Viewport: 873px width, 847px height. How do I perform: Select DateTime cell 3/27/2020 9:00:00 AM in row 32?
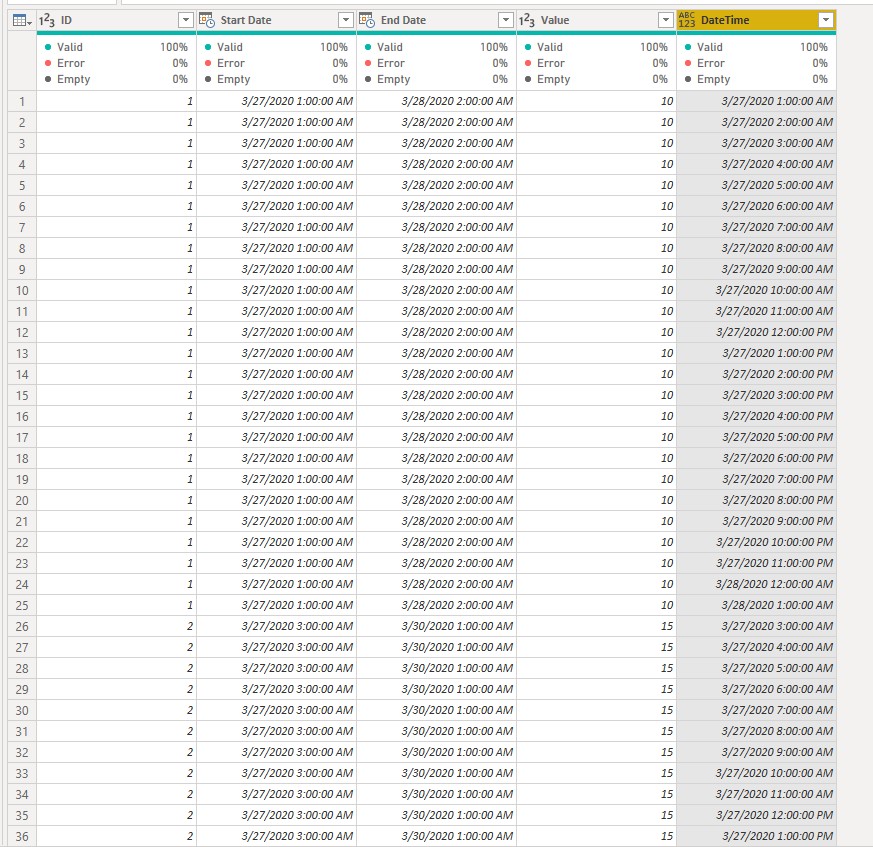(757, 752)
